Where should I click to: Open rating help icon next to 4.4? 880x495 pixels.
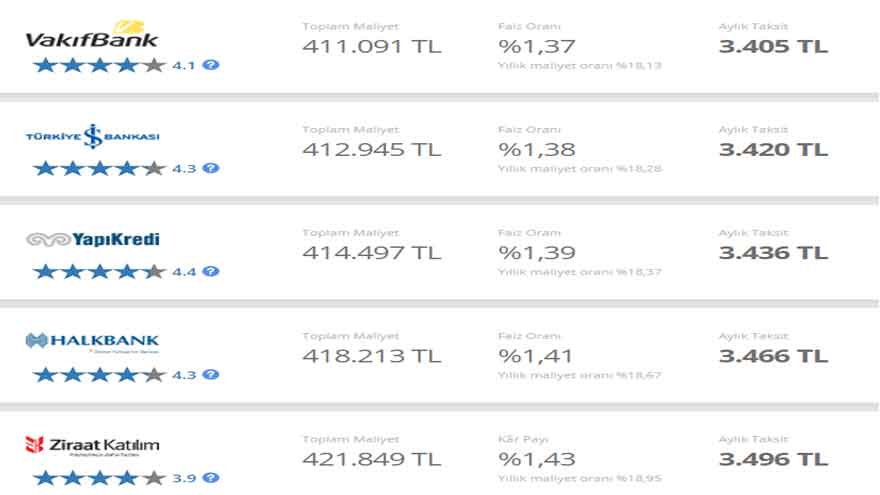point(210,272)
